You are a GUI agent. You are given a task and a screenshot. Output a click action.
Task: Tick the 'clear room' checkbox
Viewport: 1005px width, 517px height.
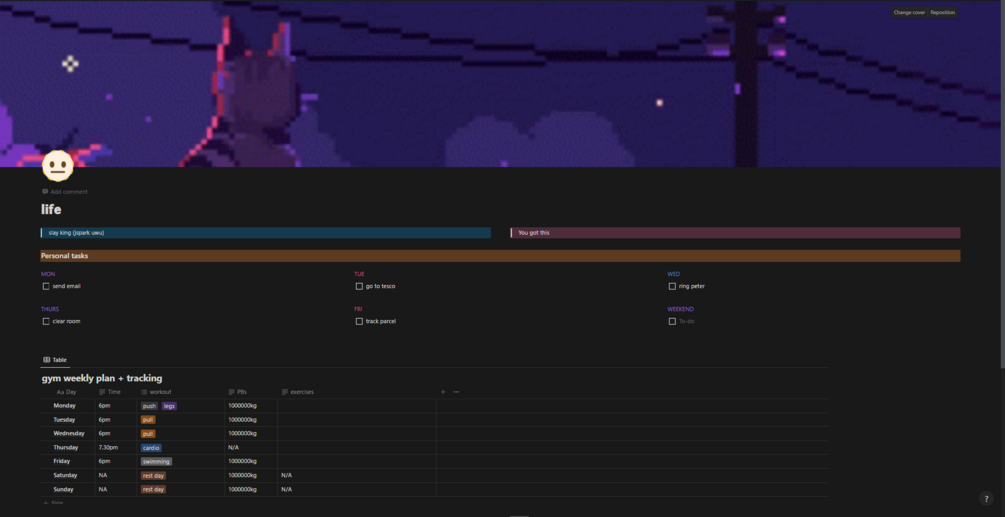coord(46,321)
